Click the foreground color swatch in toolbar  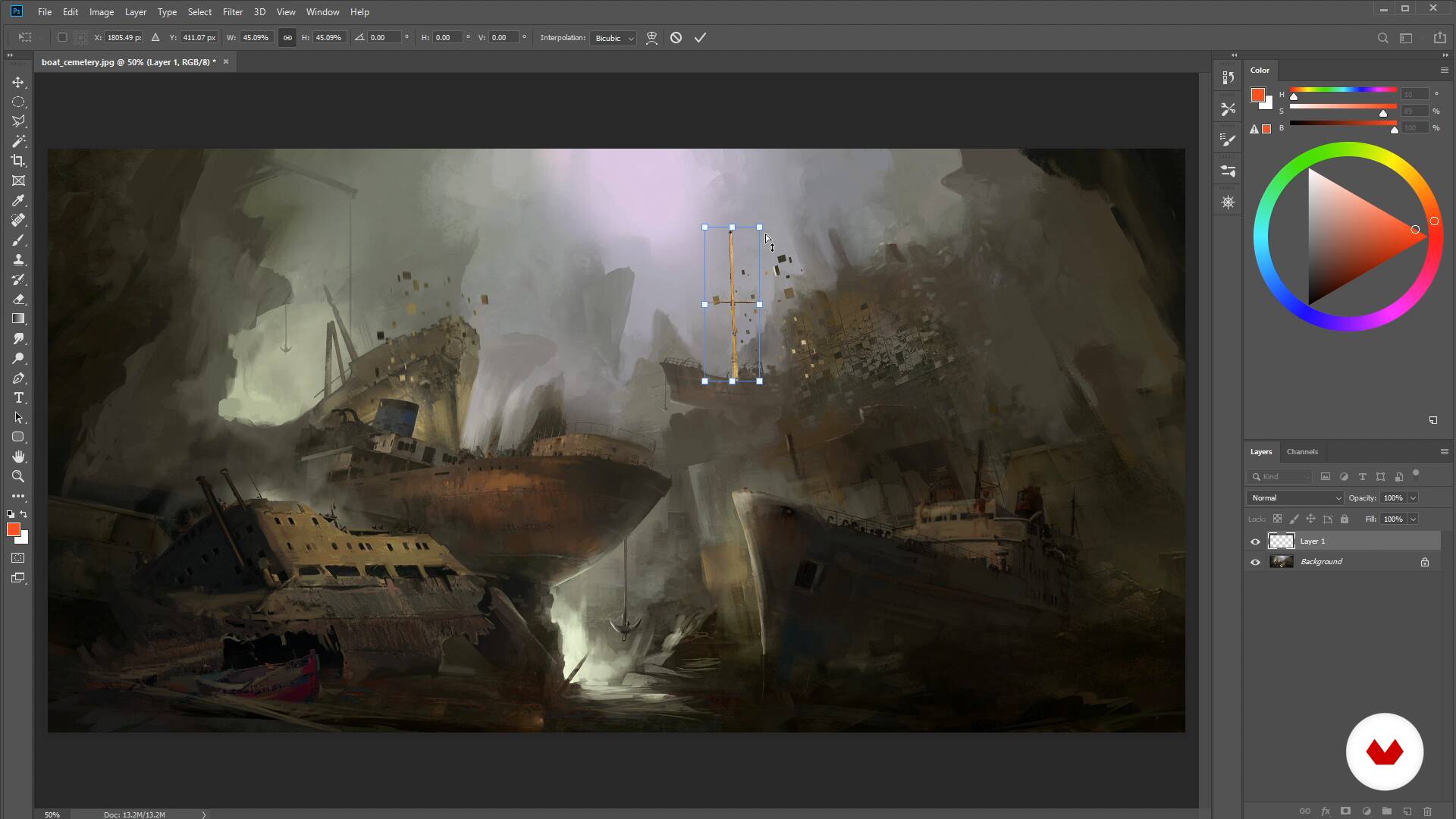tap(14, 530)
